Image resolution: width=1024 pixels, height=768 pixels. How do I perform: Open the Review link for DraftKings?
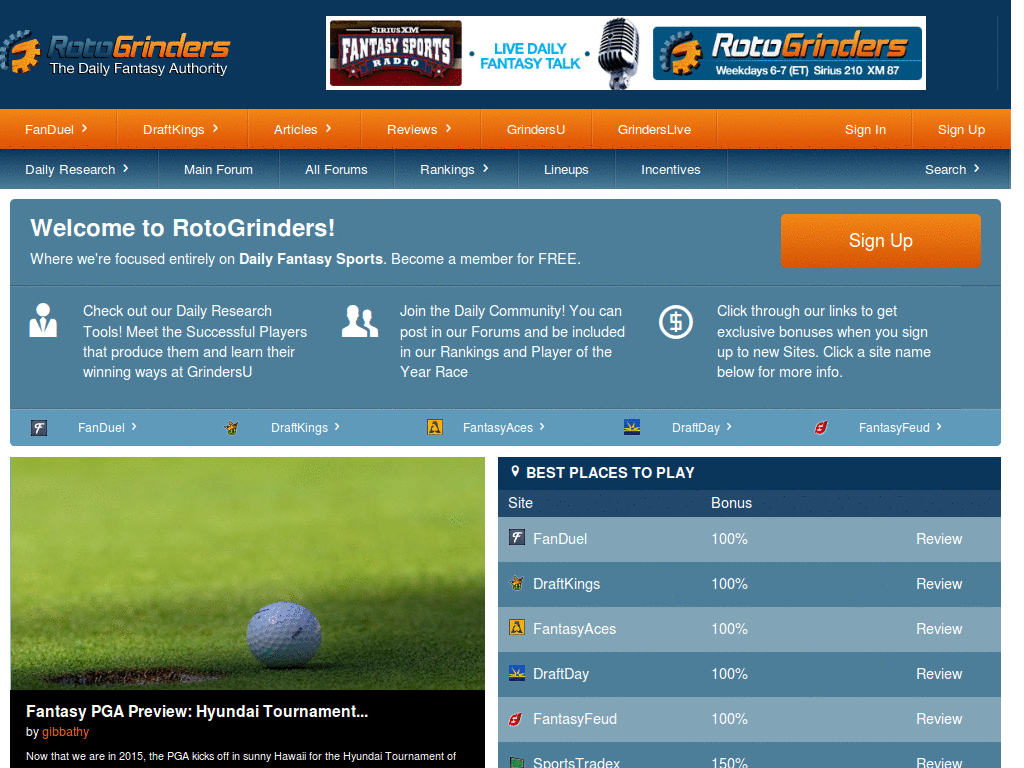[x=938, y=584]
